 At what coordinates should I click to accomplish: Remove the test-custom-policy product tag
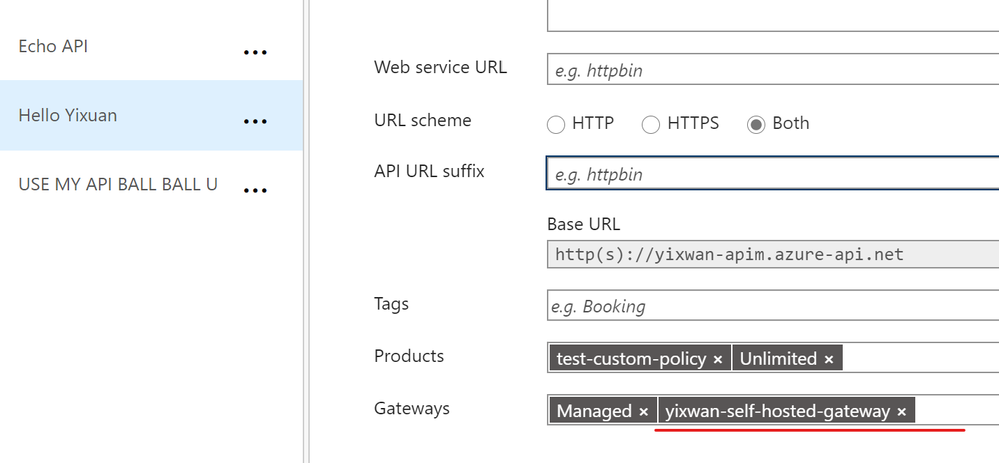click(x=717, y=360)
